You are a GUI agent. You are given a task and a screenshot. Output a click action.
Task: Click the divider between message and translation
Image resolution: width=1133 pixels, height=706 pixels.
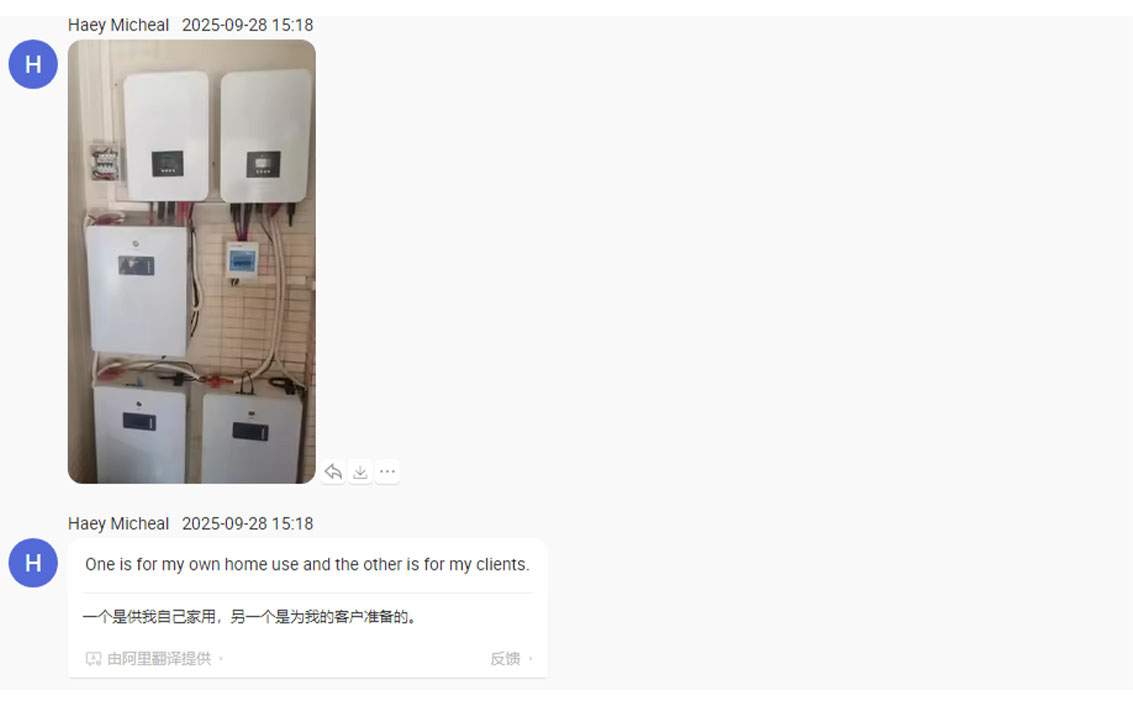[x=308, y=593]
